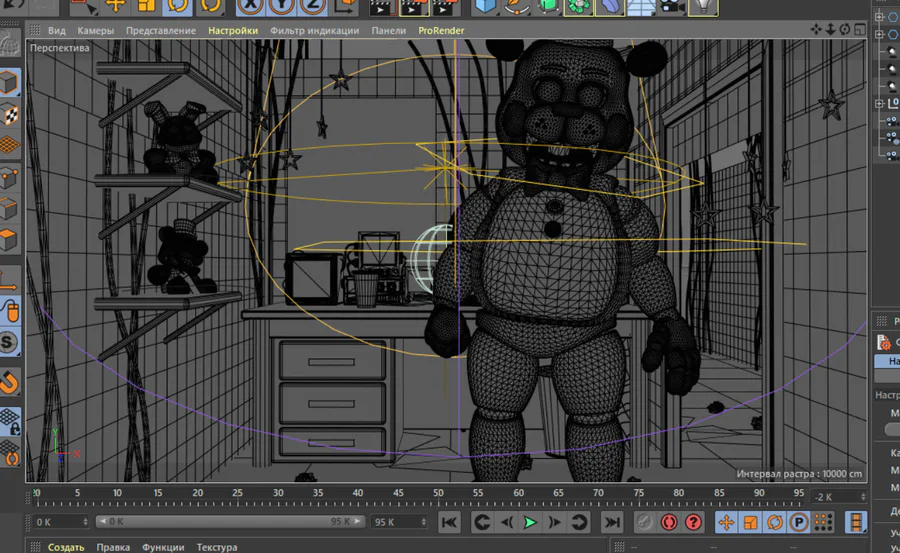
Task: Open the Камеры menu
Action: (95, 30)
